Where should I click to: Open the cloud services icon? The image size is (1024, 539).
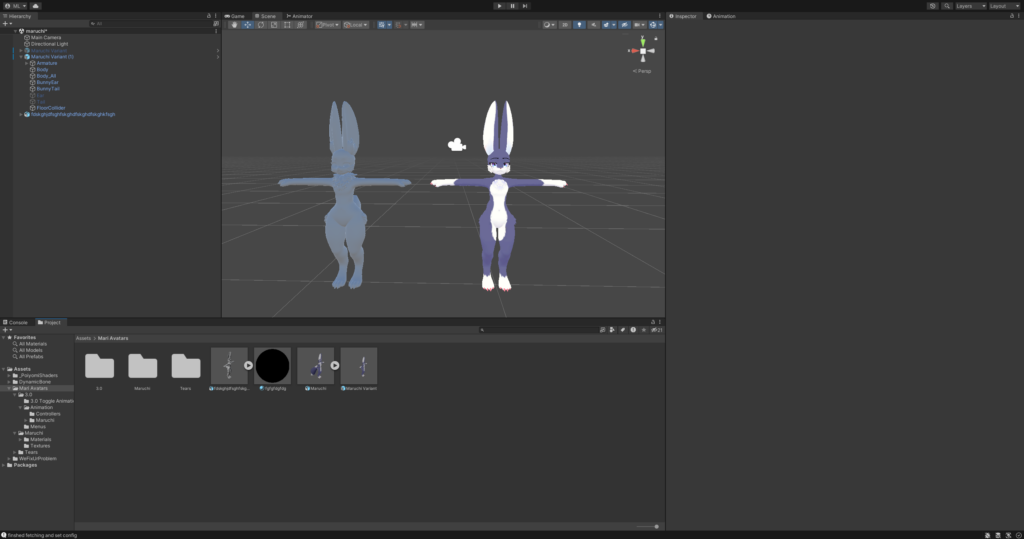[x=36, y=6]
